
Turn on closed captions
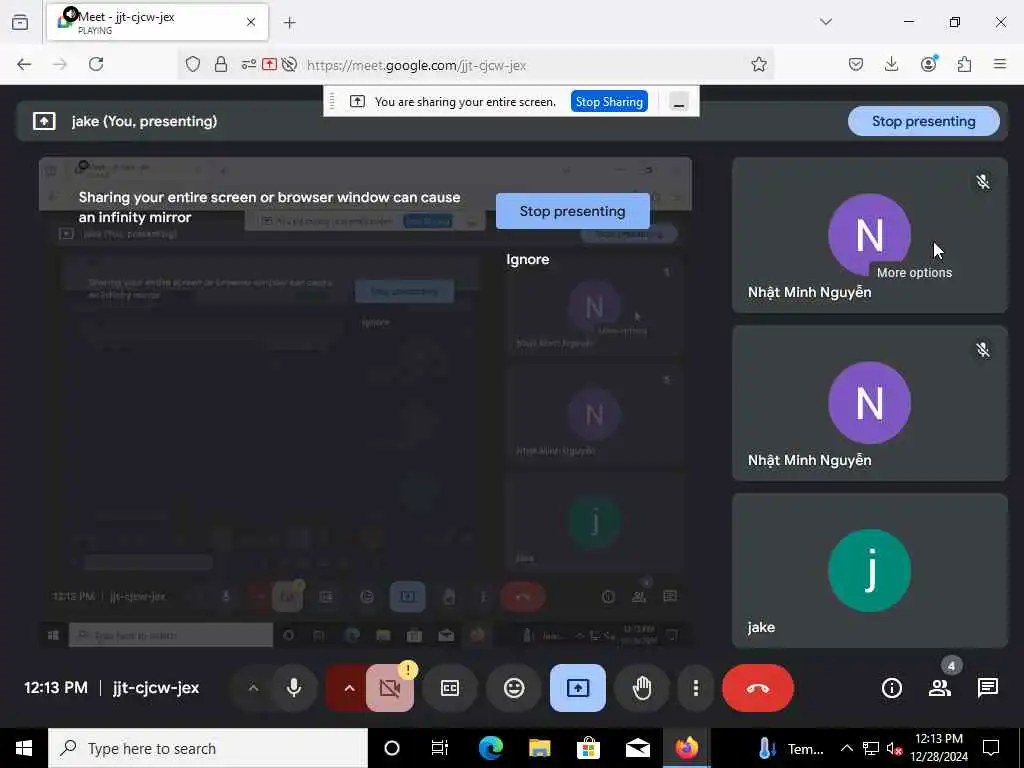click(x=450, y=688)
